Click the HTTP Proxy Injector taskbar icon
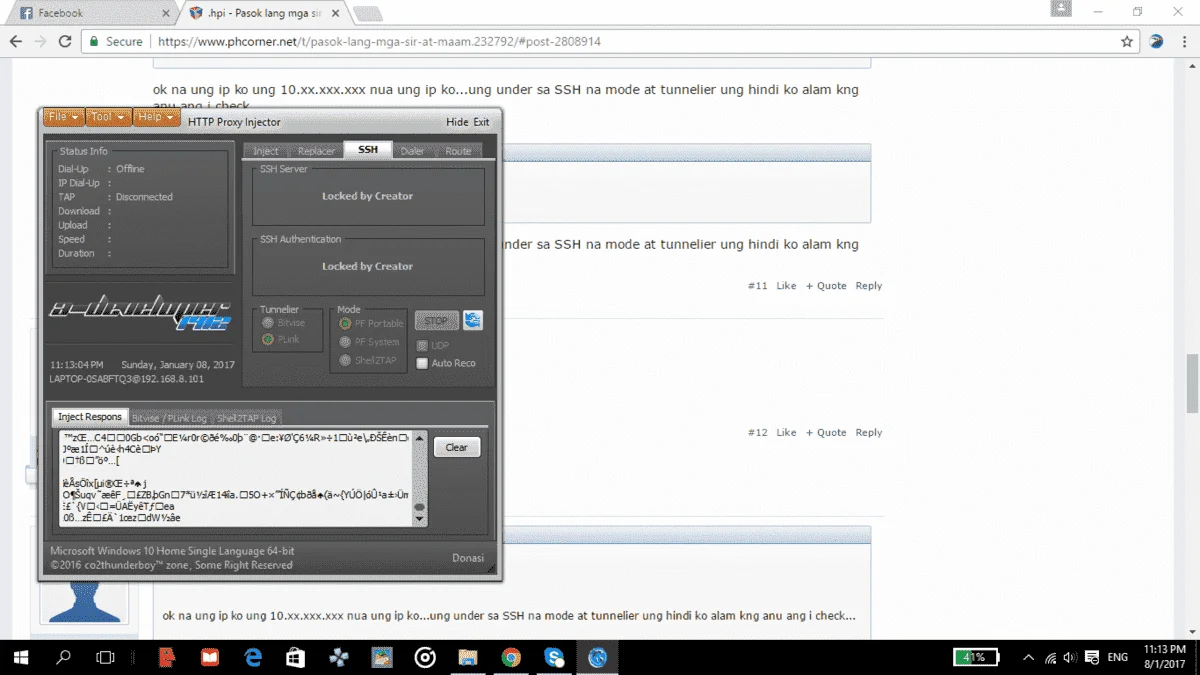The image size is (1200, 675). (598, 657)
